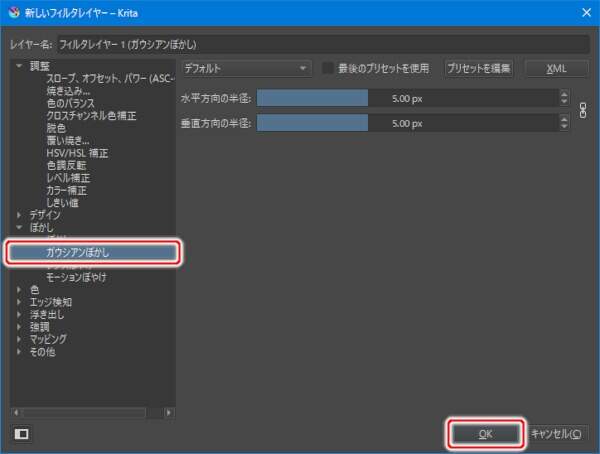Expand the その他 category
Image resolution: width=600 pixels, height=454 pixels.
19,352
